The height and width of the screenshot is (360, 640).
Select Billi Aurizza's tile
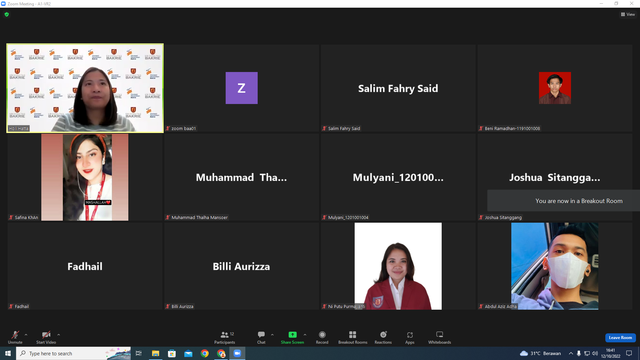pos(241,266)
